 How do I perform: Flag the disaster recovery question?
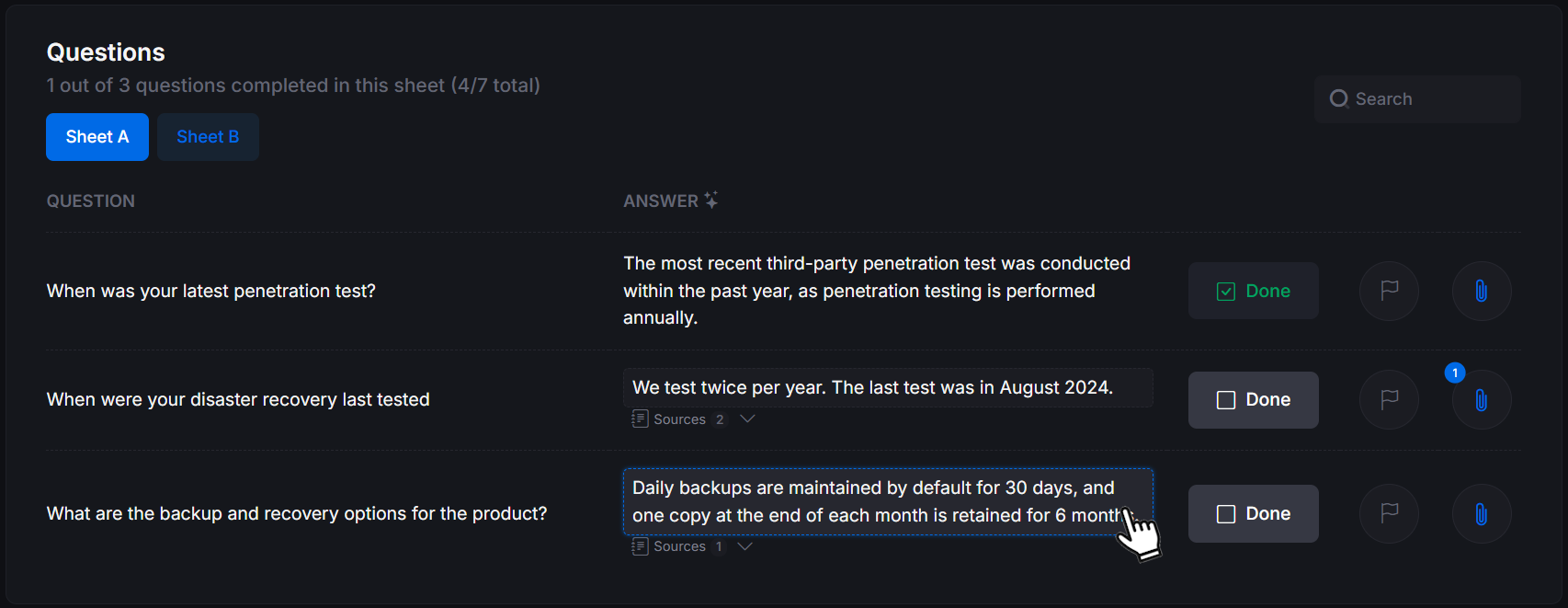[1389, 399]
